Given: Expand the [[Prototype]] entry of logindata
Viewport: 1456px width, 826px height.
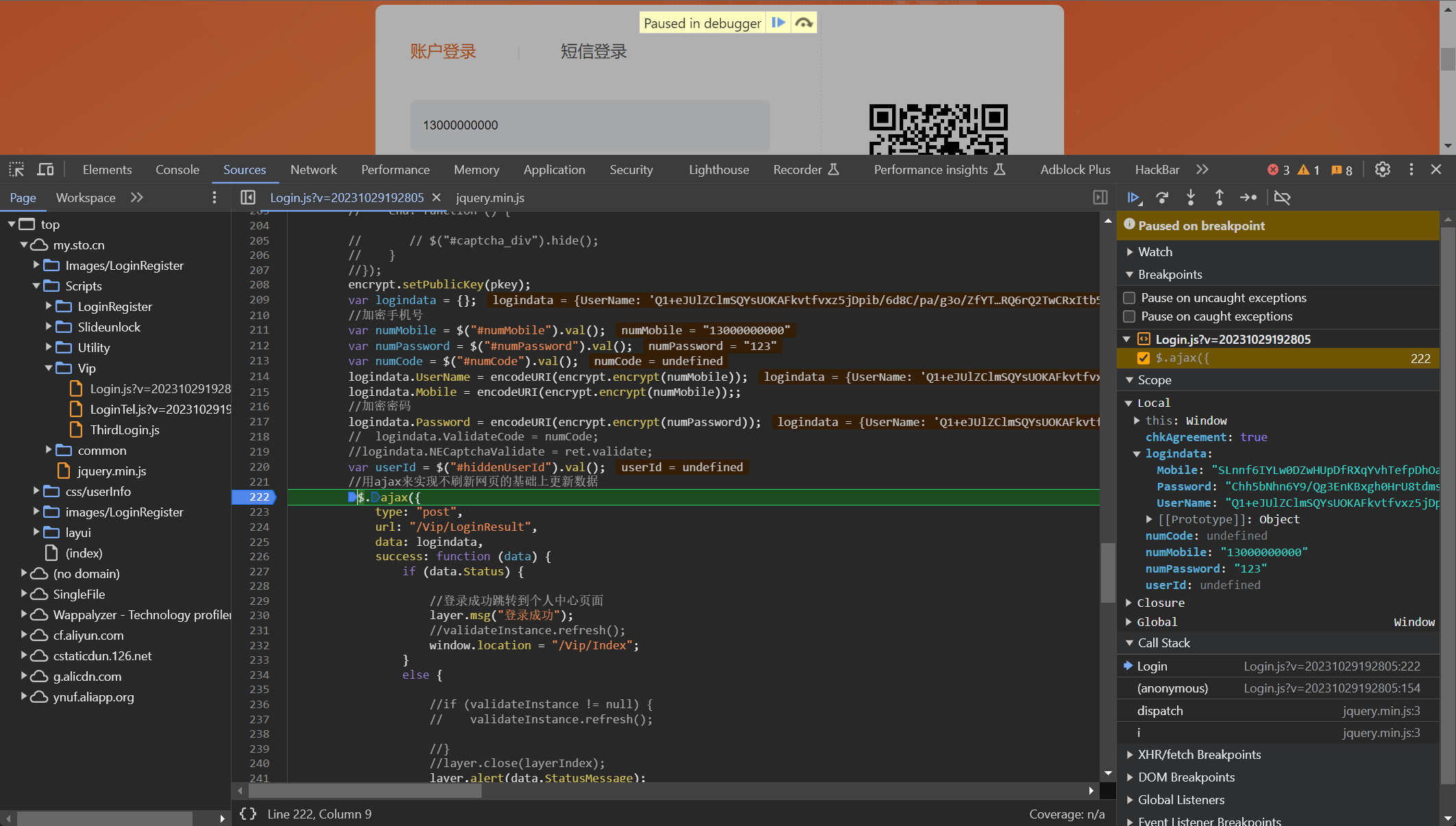Looking at the screenshot, I should click(1149, 519).
